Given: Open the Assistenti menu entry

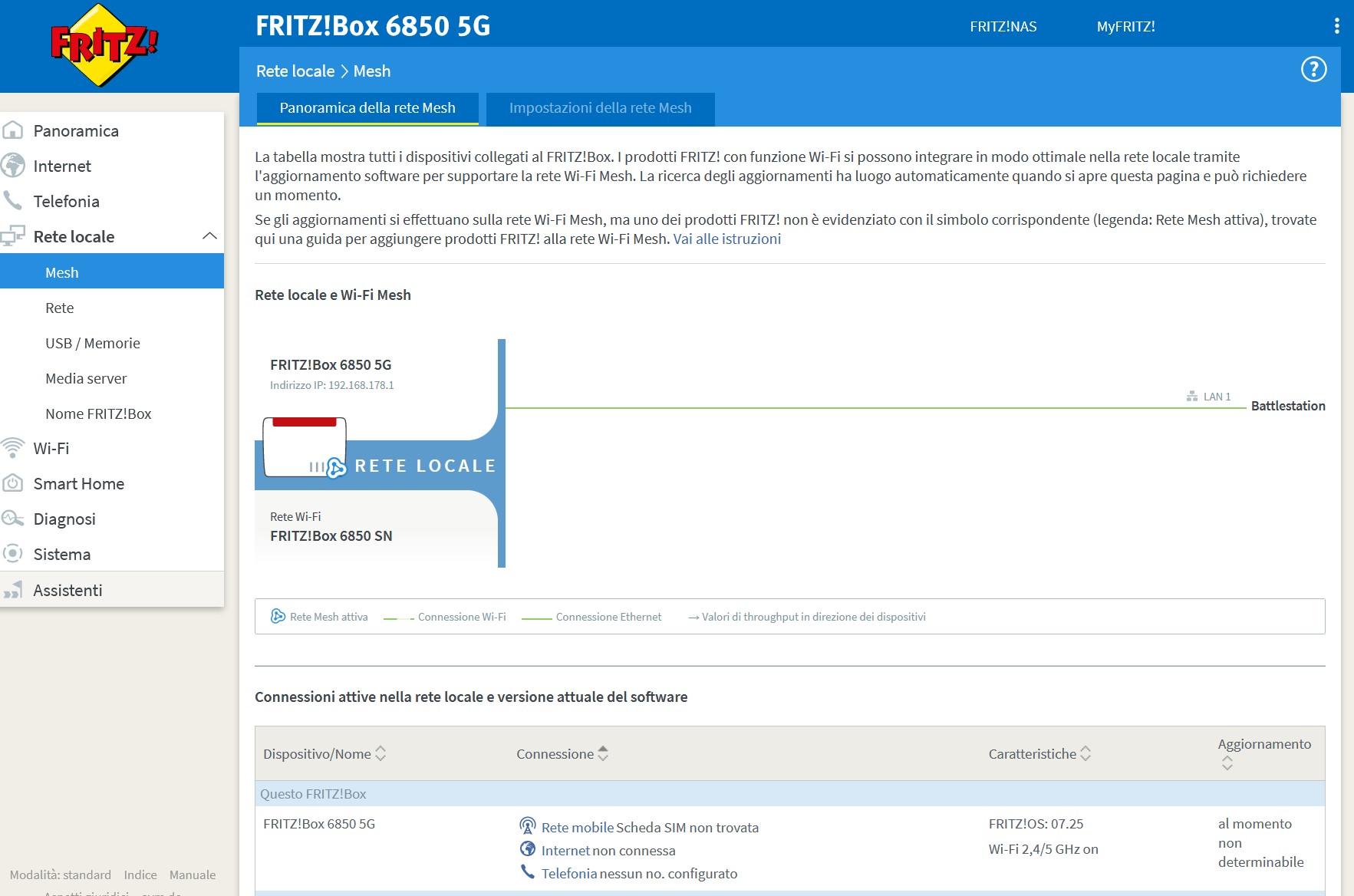Looking at the screenshot, I should click(112, 589).
